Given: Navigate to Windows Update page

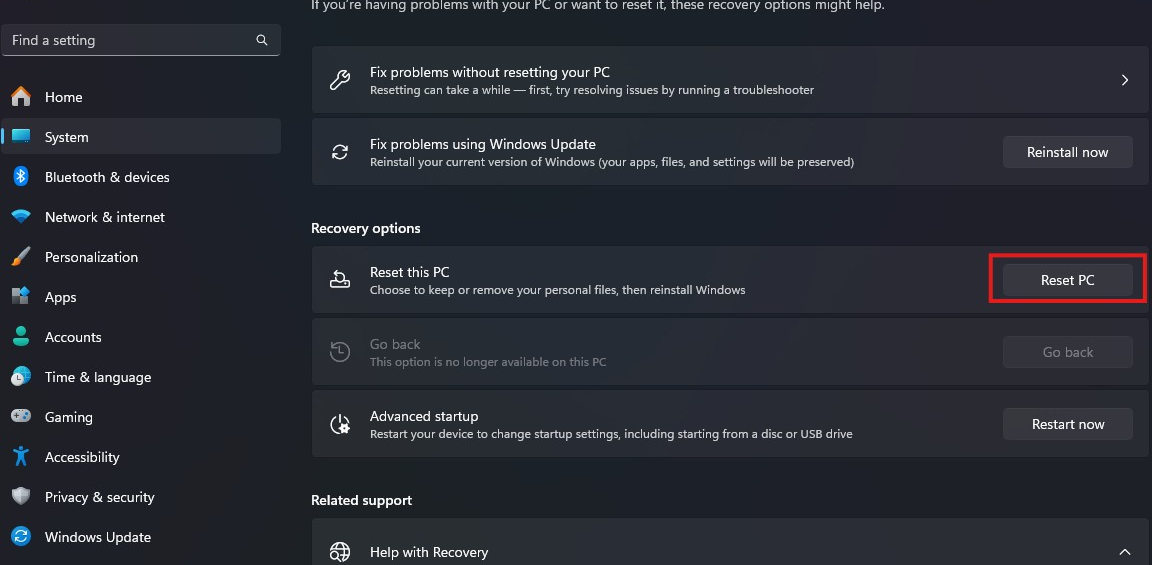Looking at the screenshot, I should pyautogui.click(x=97, y=537).
